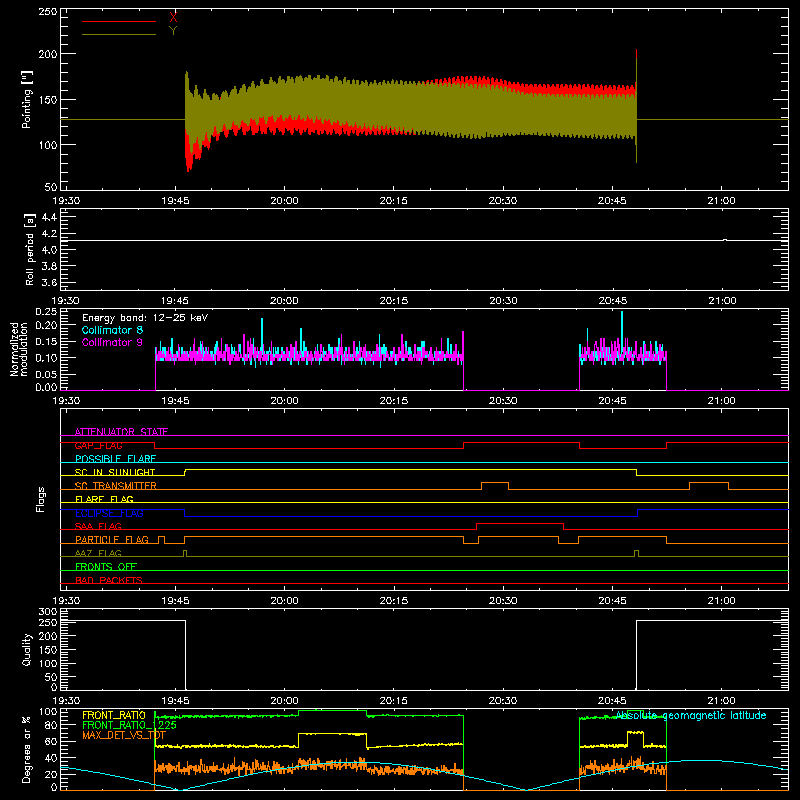The width and height of the screenshot is (800, 800).
Task: Select the 'Y' legend label in pointing plot
Action: click(x=173, y=31)
